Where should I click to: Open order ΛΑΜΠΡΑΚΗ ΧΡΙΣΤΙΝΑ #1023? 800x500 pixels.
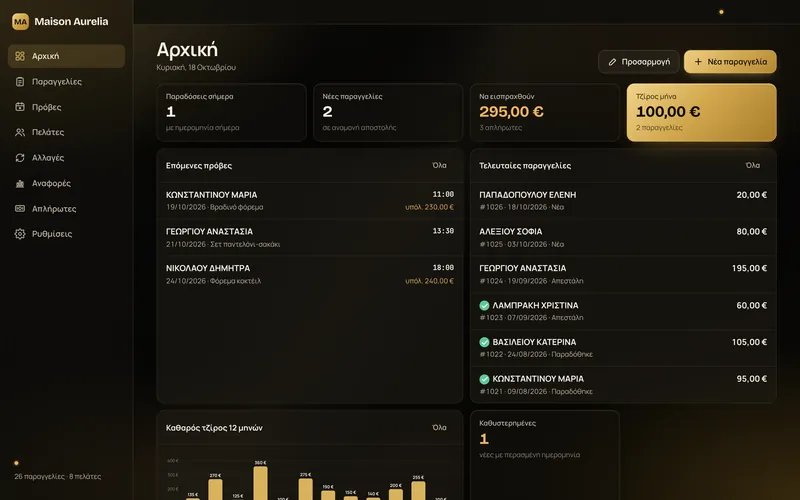[623, 311]
